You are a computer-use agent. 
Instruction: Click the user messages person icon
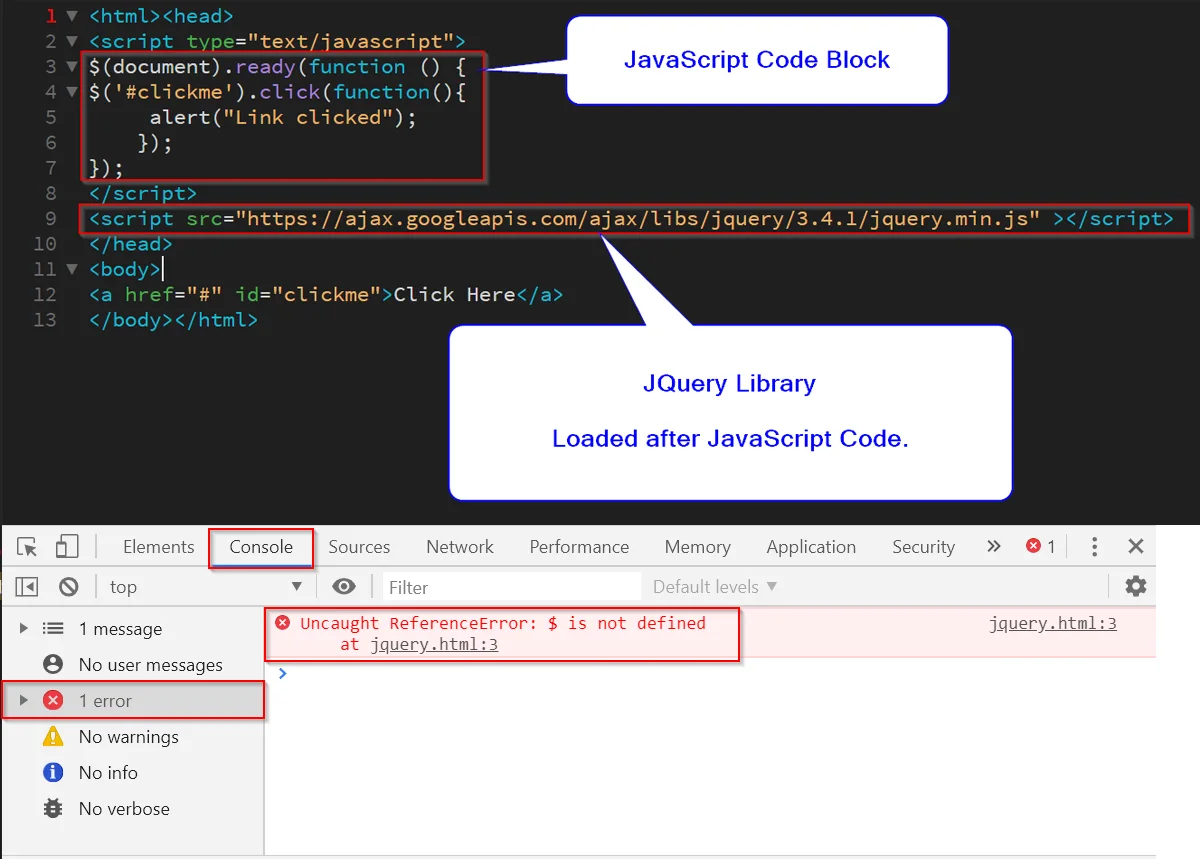tap(53, 665)
